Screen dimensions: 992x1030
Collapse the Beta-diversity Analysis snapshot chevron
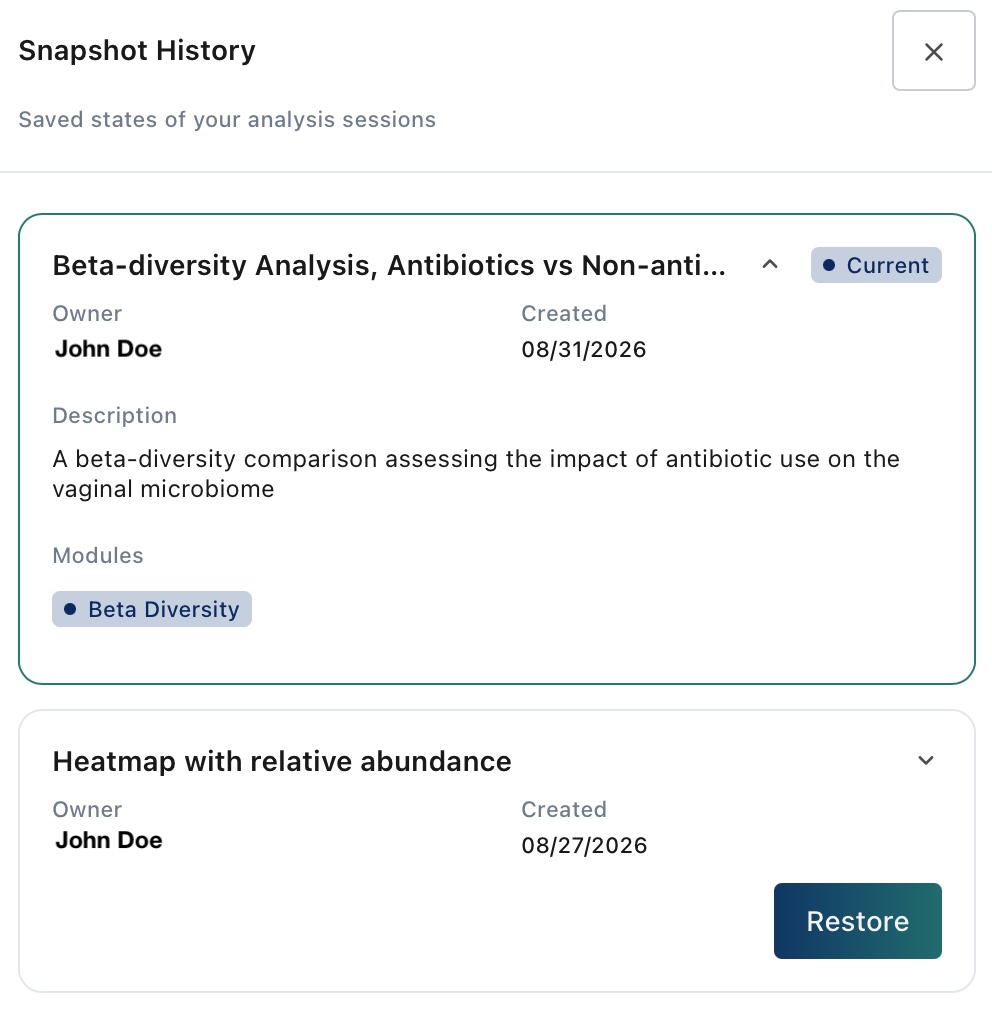(x=770, y=265)
